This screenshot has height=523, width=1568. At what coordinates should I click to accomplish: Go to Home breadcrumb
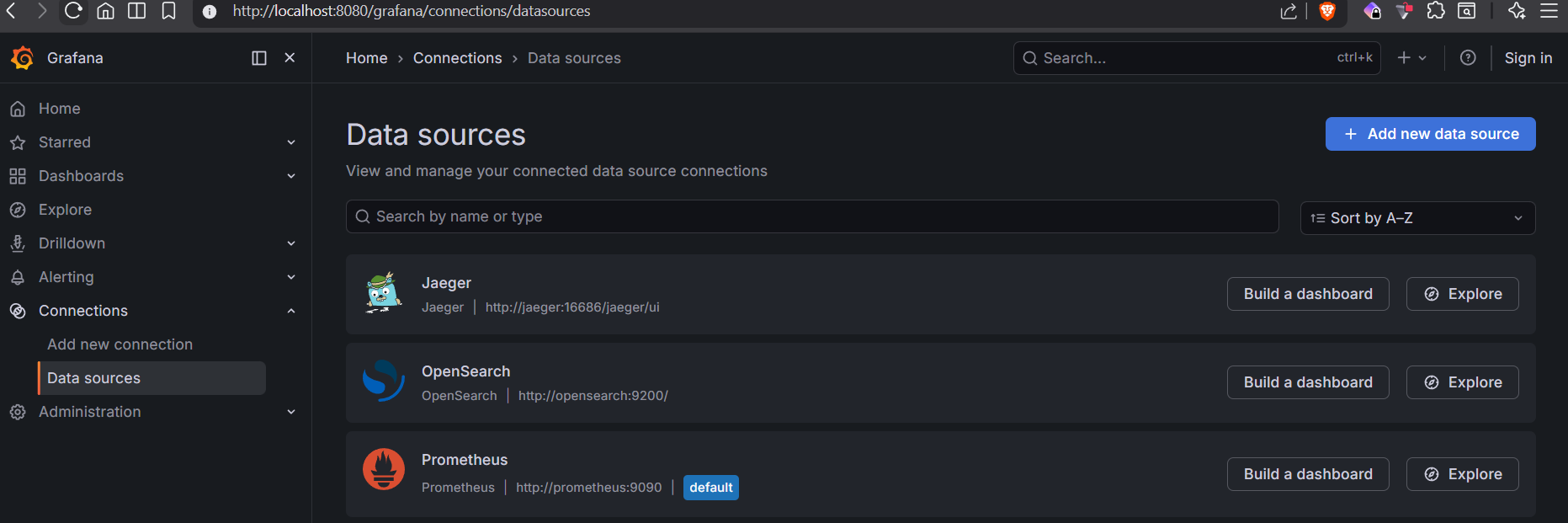(367, 58)
